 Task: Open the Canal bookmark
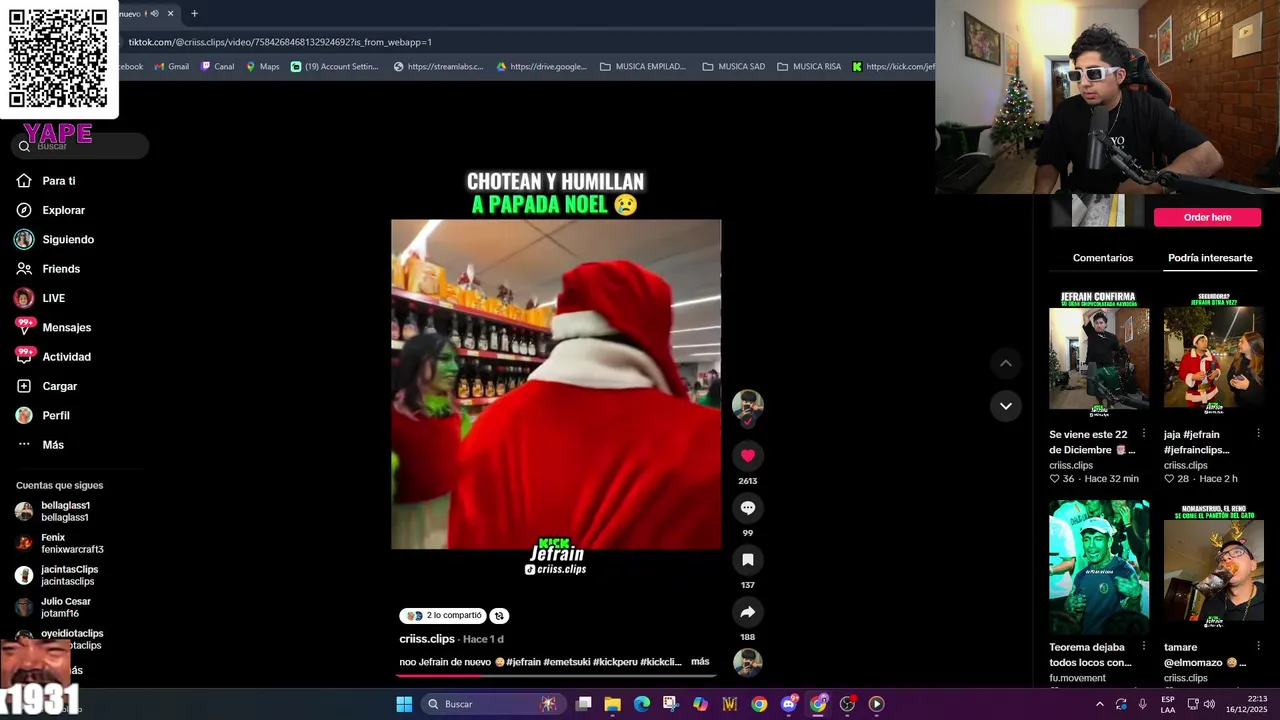[218, 67]
